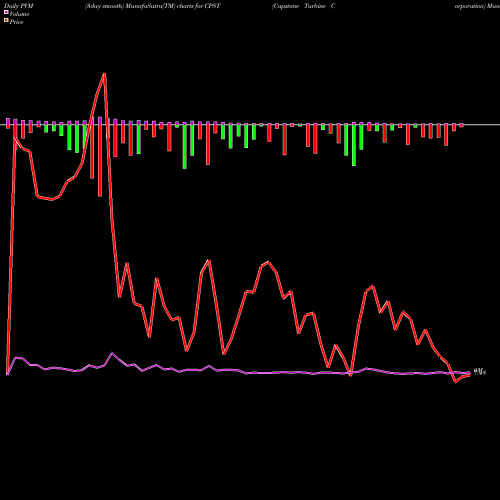Select the Price legend label
Viewport: 500px width, 500px height.
tap(16, 22)
